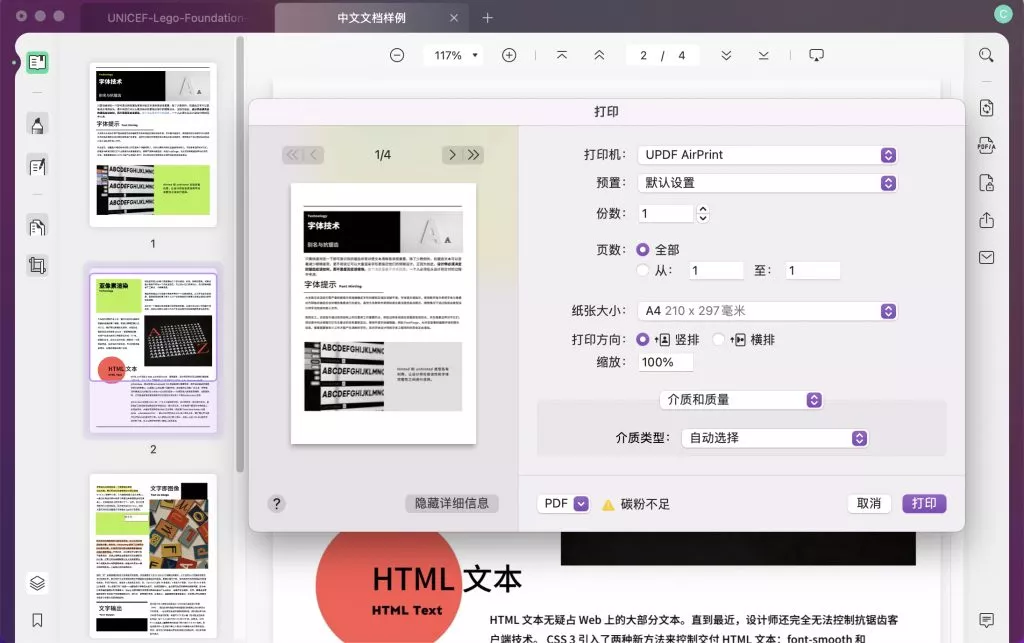Choose 竖排 portrait orientation
Image resolution: width=1024 pixels, height=643 pixels.
pyautogui.click(x=643, y=339)
